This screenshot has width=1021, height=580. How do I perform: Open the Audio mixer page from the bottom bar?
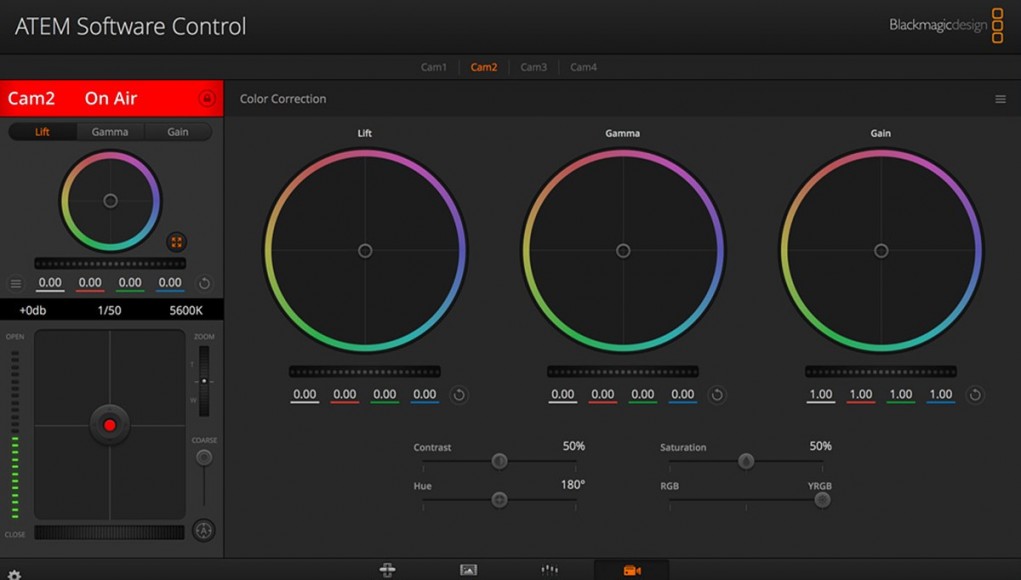(x=550, y=570)
